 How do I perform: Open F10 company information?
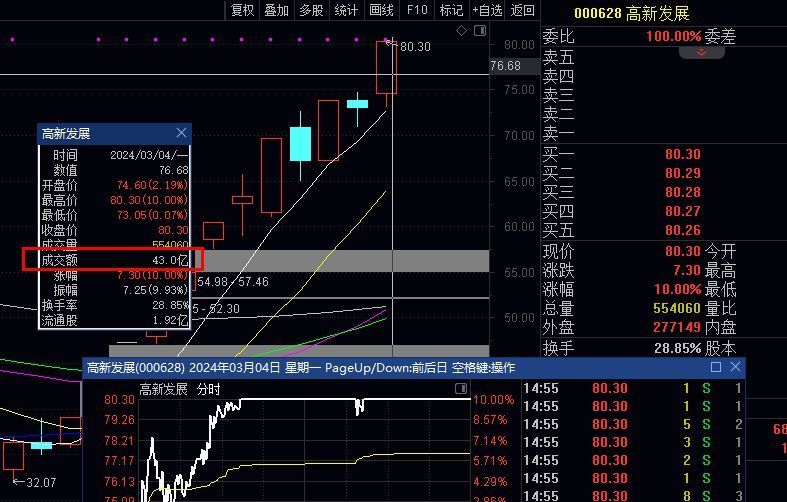tap(416, 10)
